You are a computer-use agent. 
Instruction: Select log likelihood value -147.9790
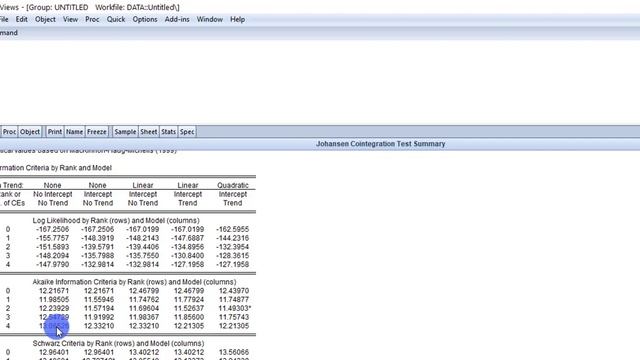53,264
